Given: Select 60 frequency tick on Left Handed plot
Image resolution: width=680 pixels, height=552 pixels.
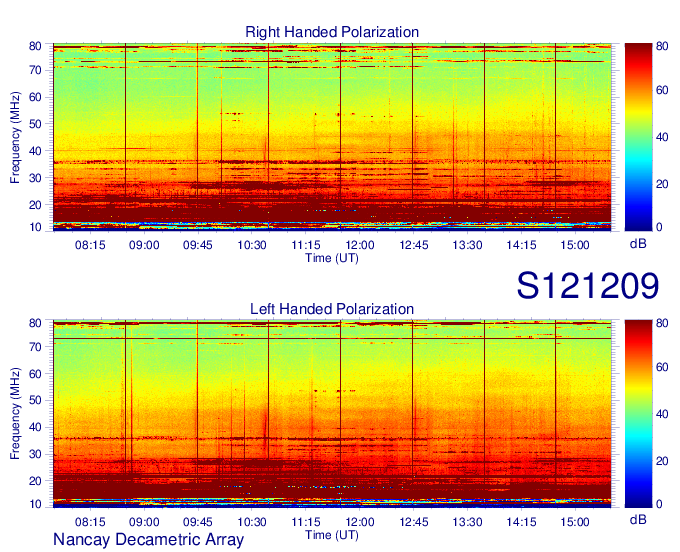Looking at the screenshot, I should coord(35,374).
